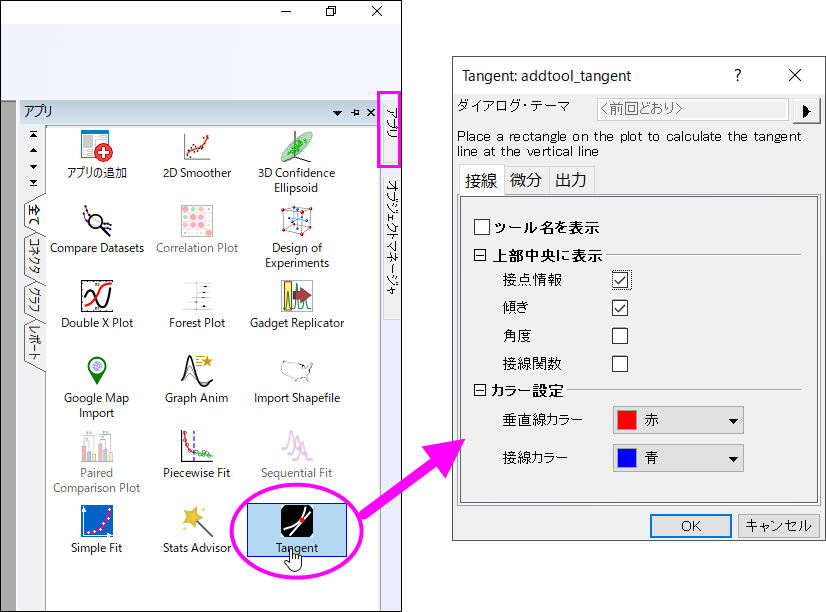Launch Design of Experiments app
The height and width of the screenshot is (612, 826).
click(297, 237)
